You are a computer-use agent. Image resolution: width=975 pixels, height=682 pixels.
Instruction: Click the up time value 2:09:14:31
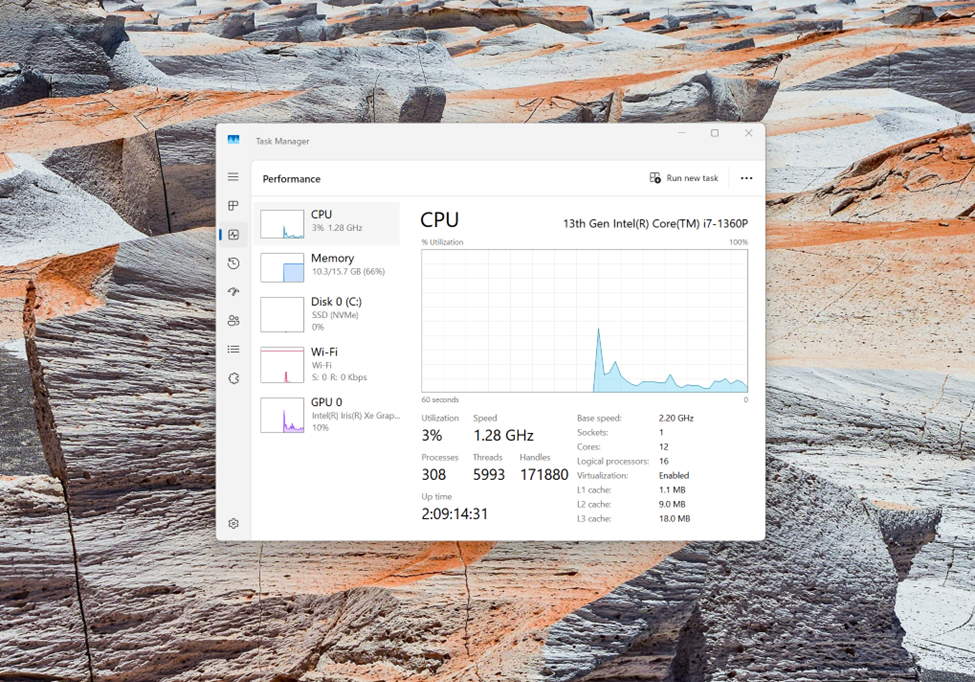click(455, 514)
